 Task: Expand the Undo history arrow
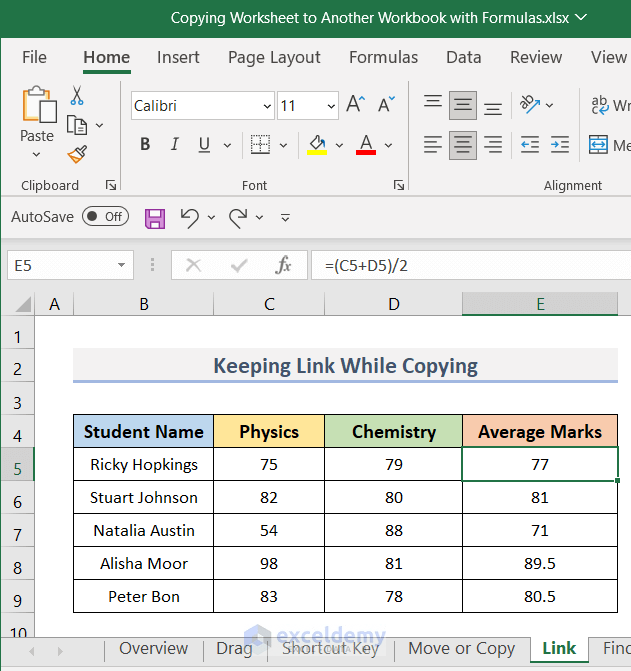(211, 218)
